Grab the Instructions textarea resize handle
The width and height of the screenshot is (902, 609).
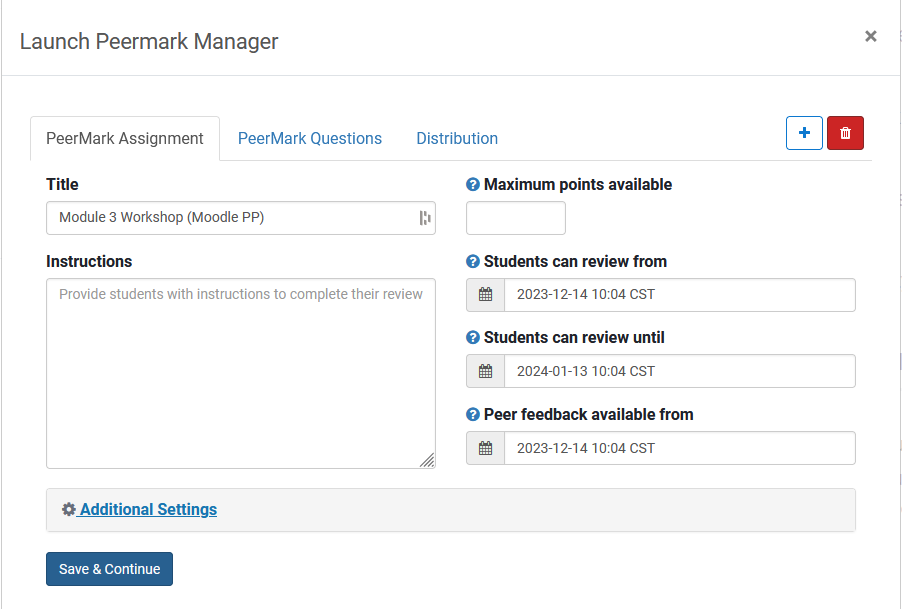tap(427, 460)
